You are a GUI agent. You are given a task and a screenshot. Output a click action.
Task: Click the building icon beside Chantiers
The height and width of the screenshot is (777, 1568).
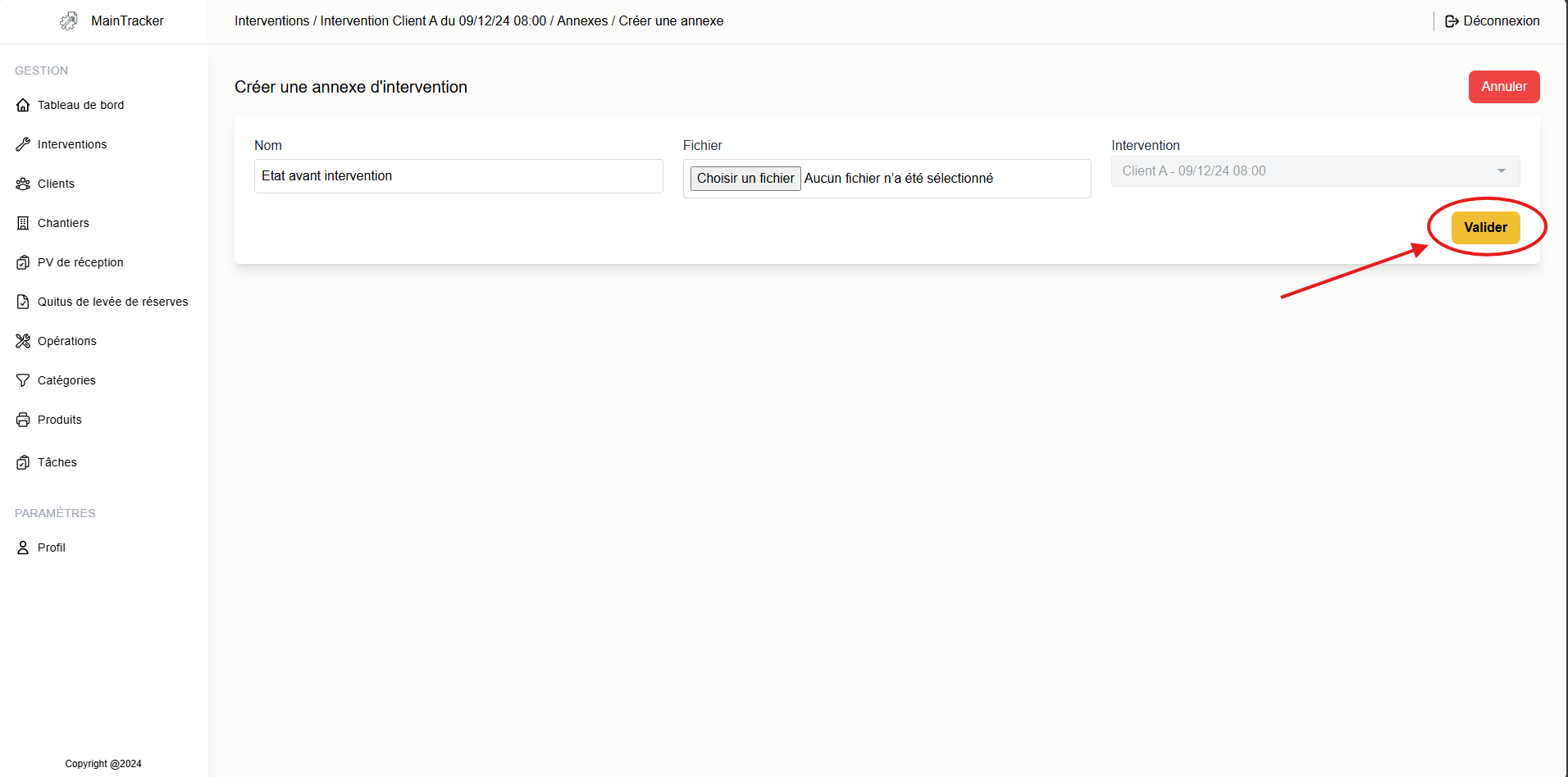[x=23, y=223]
